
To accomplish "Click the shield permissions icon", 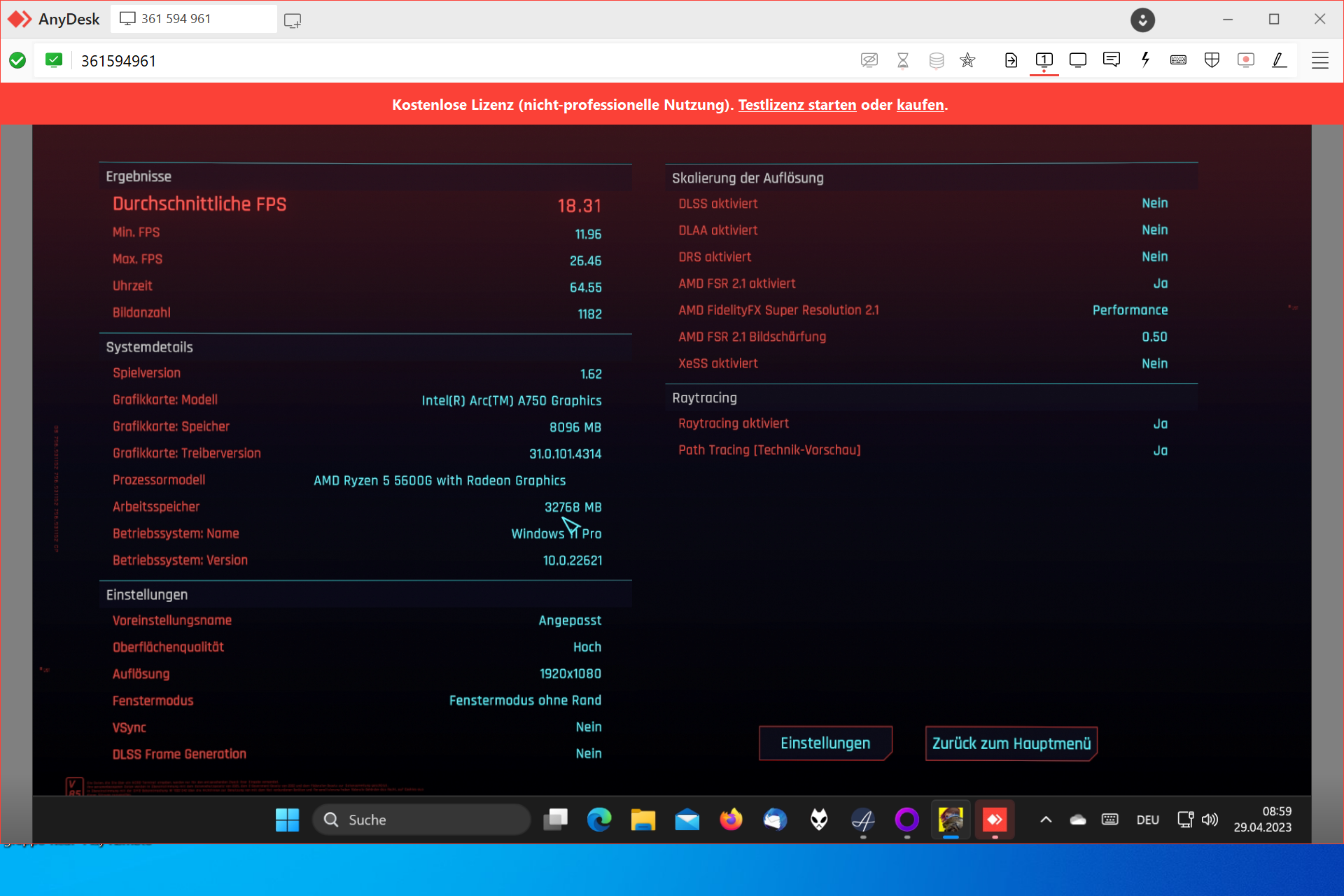I will click(x=1212, y=60).
